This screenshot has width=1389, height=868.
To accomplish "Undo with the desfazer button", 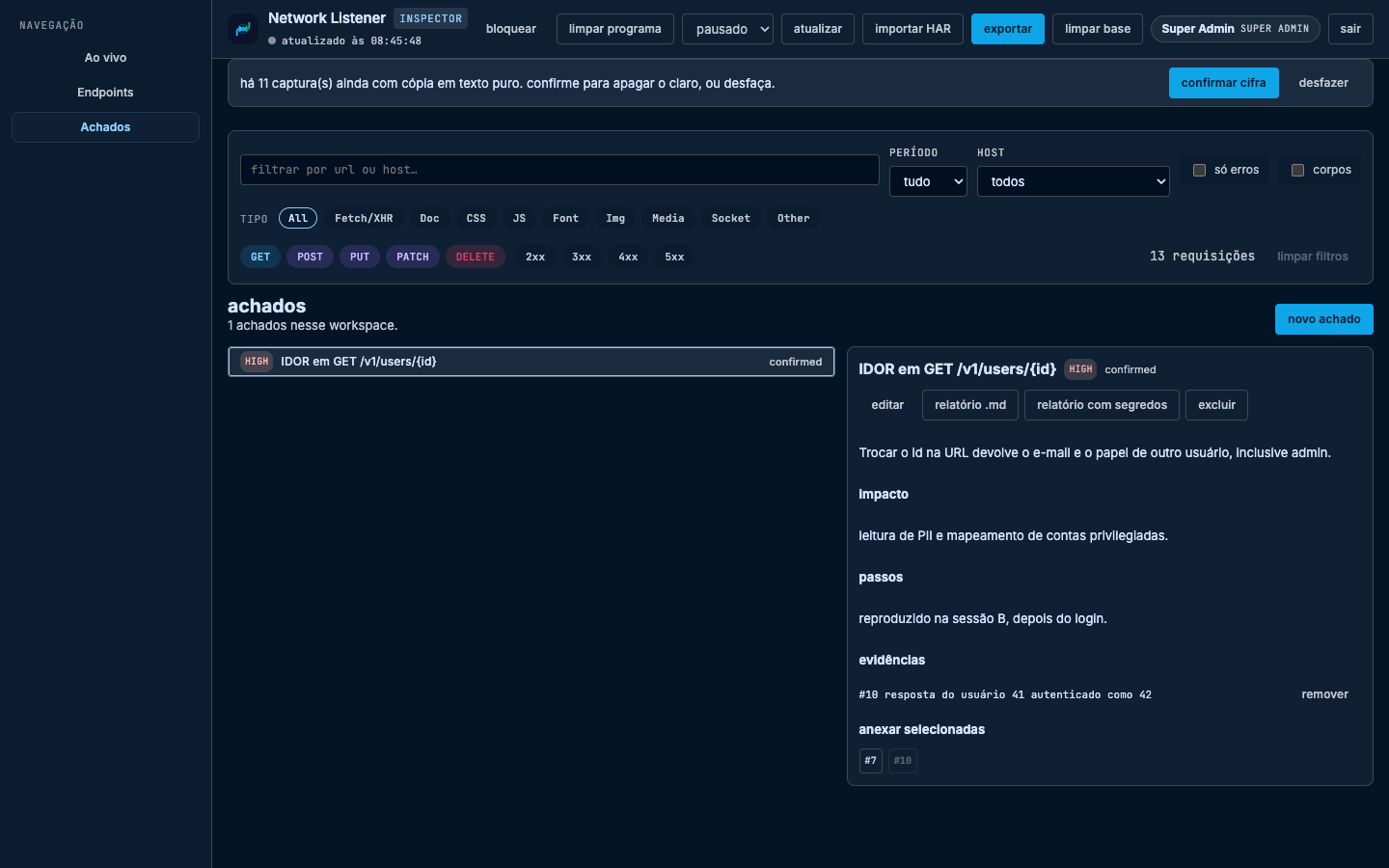I will pyautogui.click(x=1323, y=83).
